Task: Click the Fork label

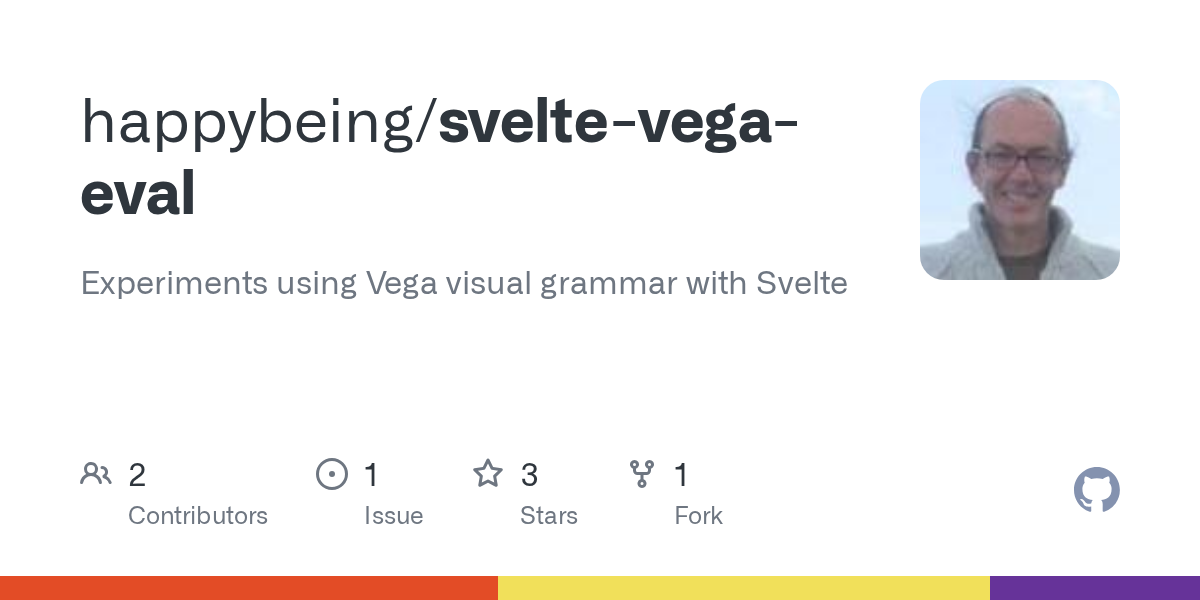Action: coord(698,516)
